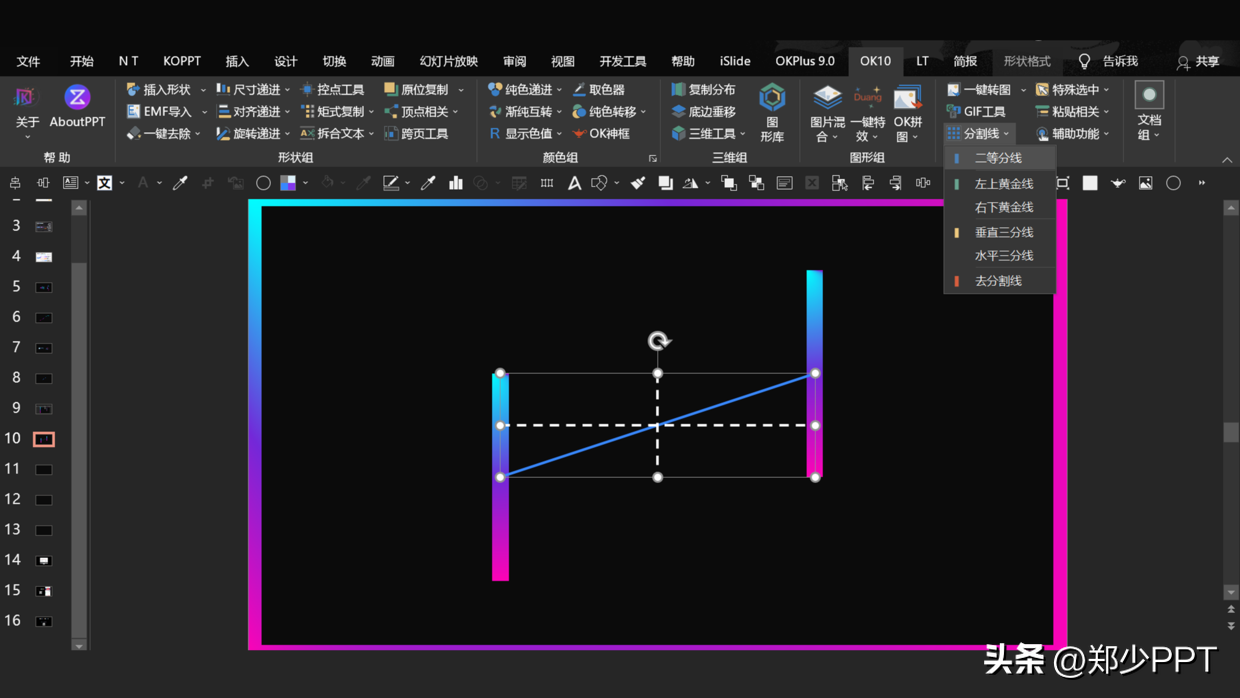Select 垂直三分线 in the menu

pyautogui.click(x=1000, y=232)
